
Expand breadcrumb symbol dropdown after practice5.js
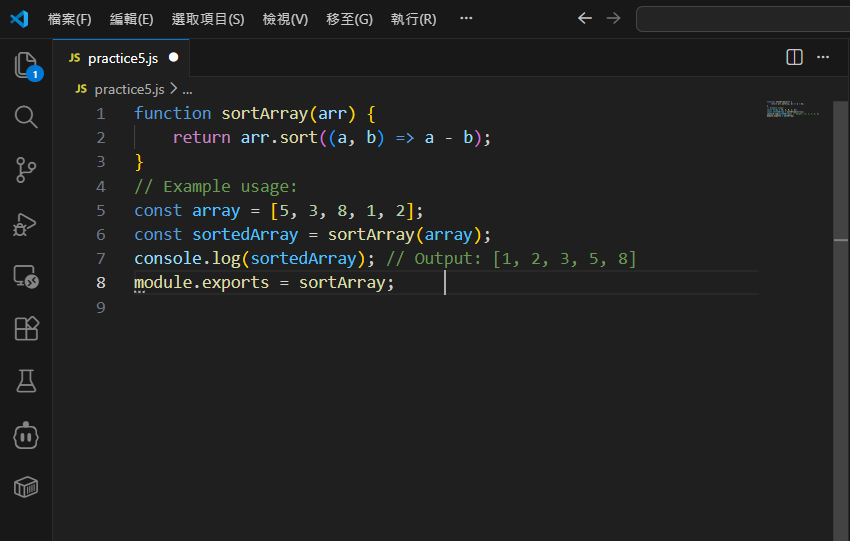pyautogui.click(x=187, y=89)
